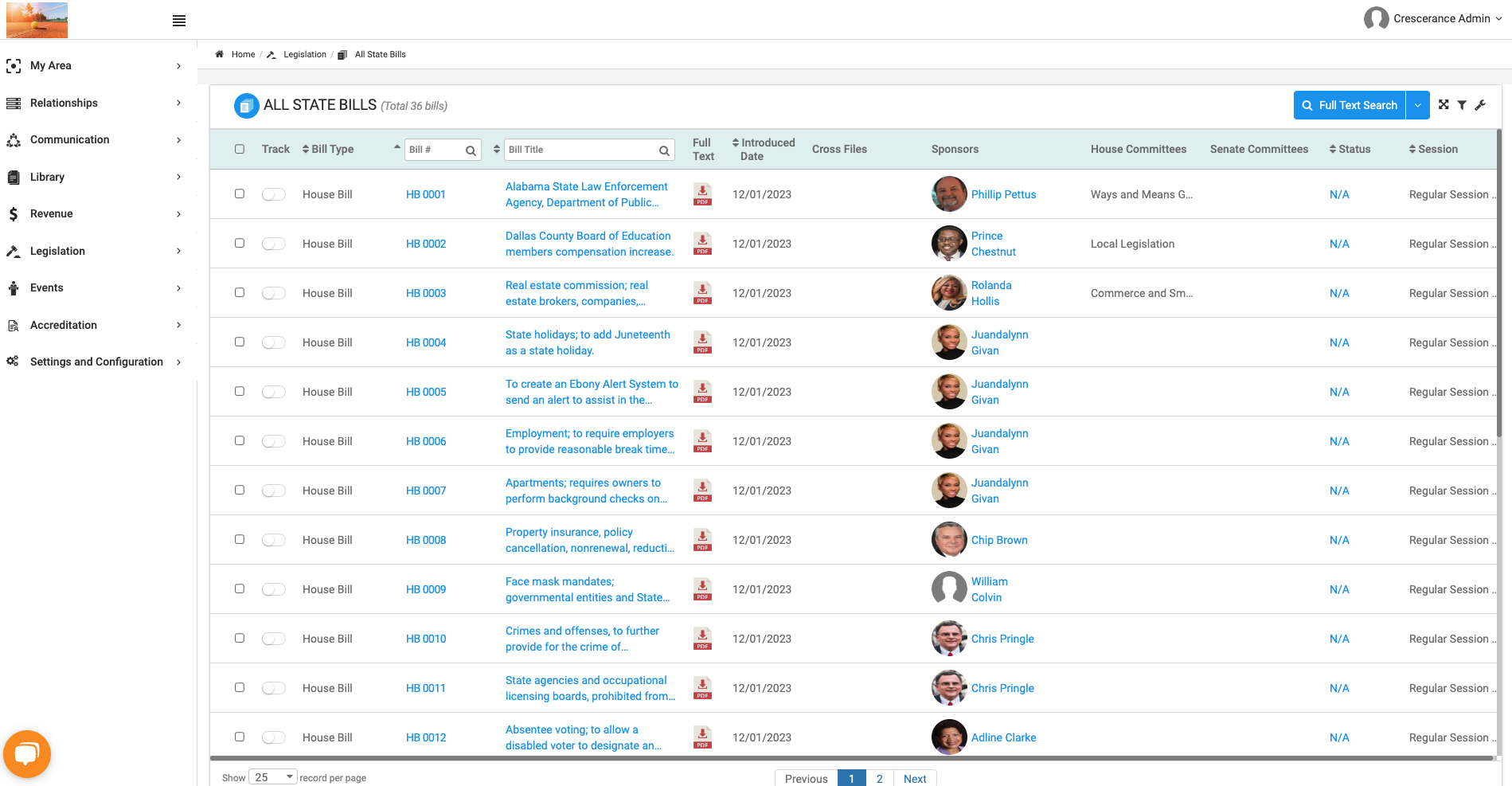
Task: Download PDF full text for HB 0008
Action: (x=702, y=540)
